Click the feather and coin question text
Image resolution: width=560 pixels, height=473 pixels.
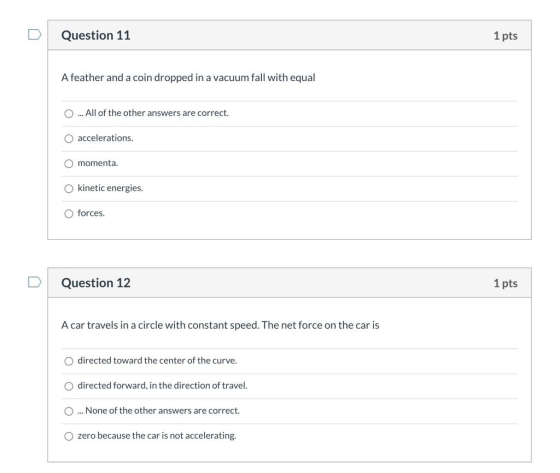tap(188, 78)
